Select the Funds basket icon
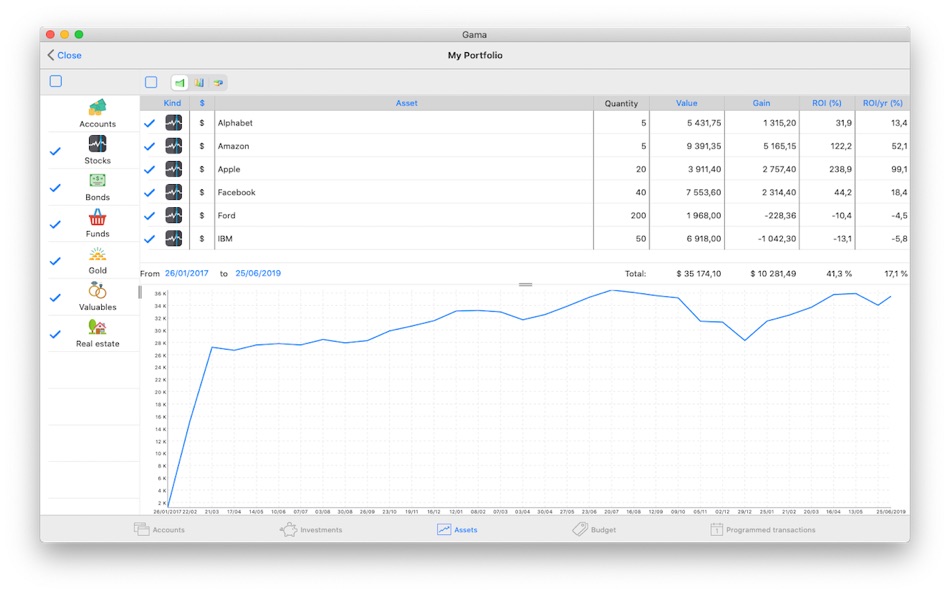The height and width of the screenshot is (594, 950). click(x=97, y=217)
